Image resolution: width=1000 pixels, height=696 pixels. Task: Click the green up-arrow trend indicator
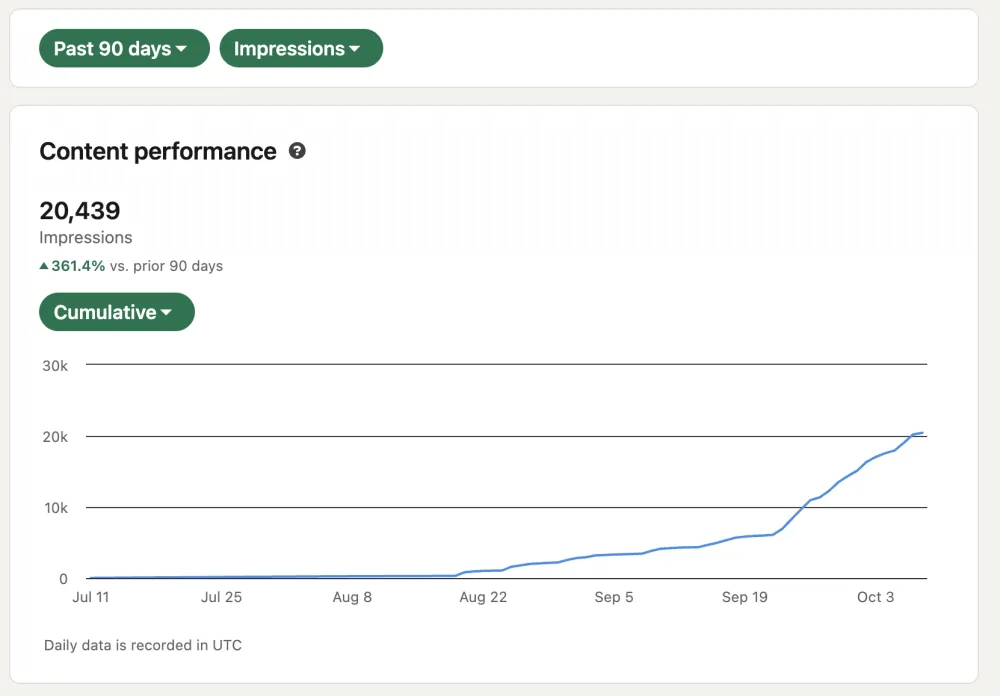click(x=44, y=266)
